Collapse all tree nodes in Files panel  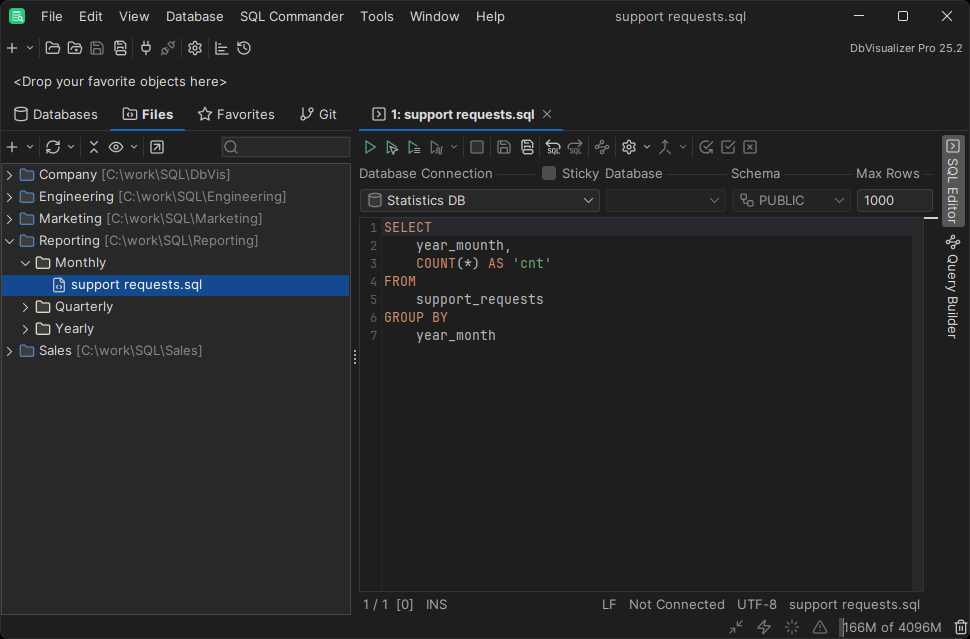pos(93,147)
